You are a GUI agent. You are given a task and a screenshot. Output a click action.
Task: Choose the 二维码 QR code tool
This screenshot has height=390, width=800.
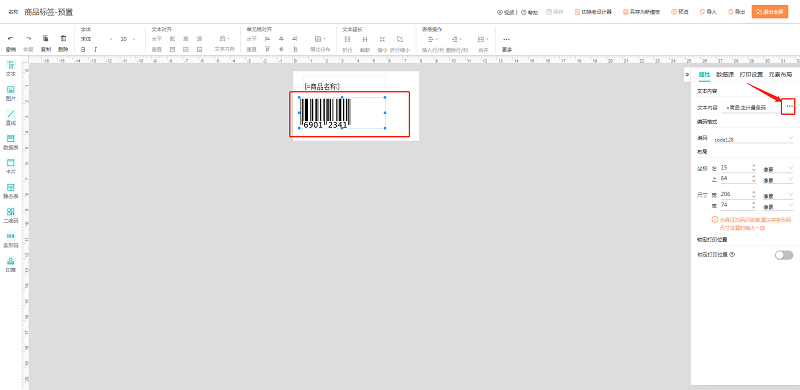pos(10,215)
